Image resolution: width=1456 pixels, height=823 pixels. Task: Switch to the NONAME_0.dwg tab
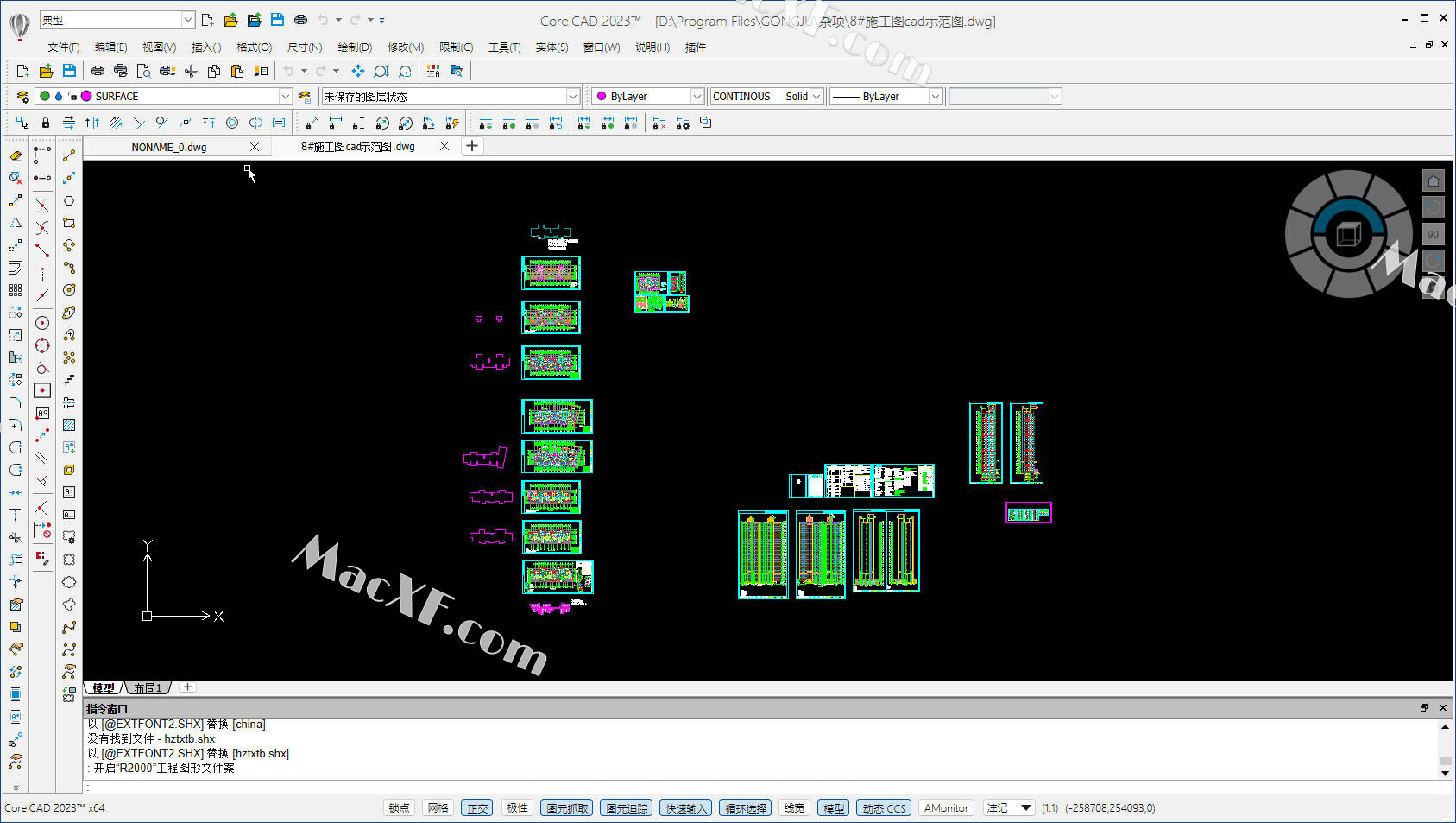[169, 147]
